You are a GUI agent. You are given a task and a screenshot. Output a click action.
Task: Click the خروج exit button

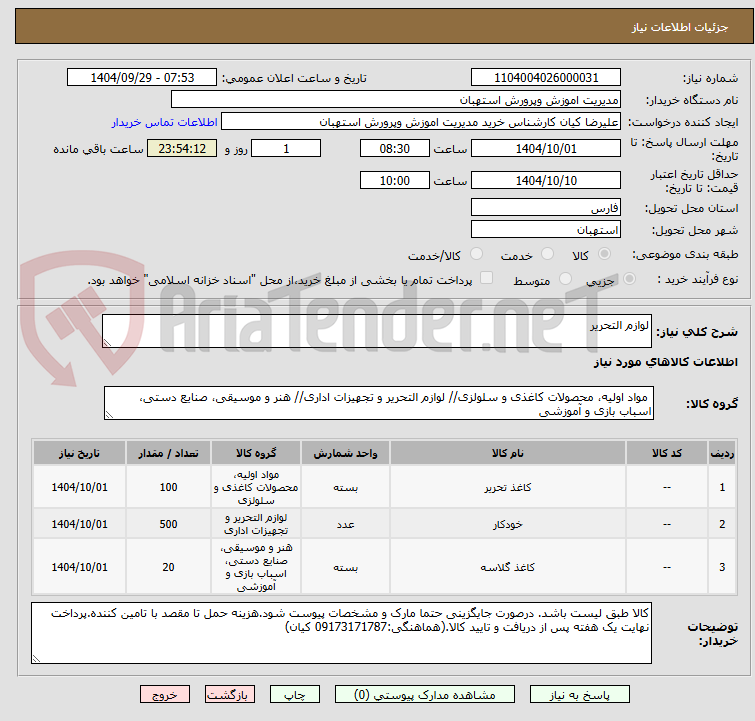(165, 695)
